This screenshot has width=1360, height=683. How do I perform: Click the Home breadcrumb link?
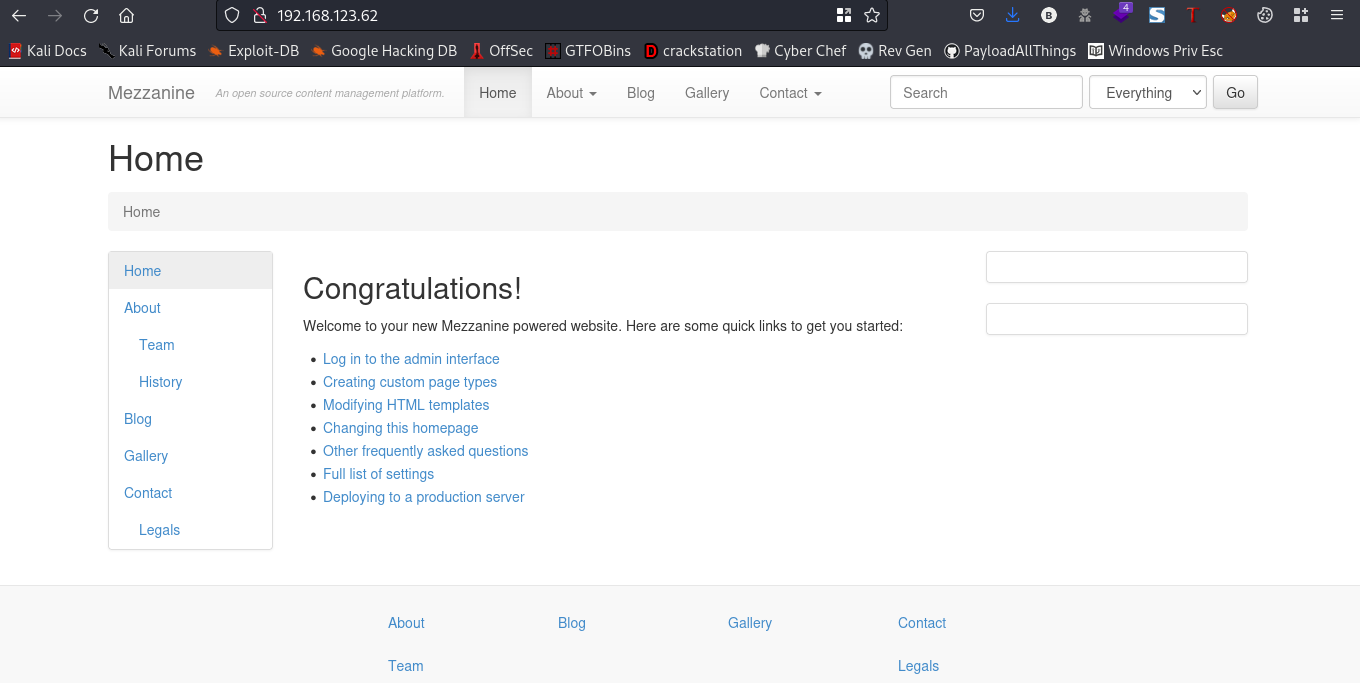[x=141, y=212]
